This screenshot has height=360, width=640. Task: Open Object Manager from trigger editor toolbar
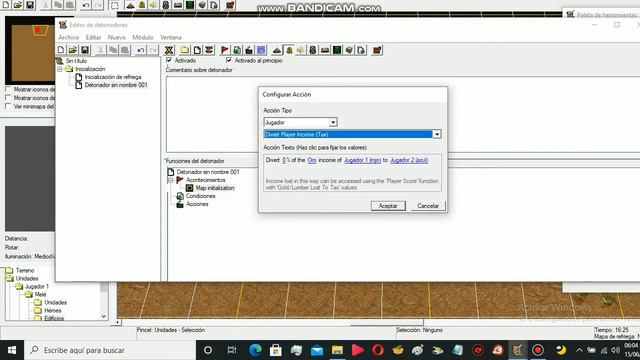click(349, 50)
